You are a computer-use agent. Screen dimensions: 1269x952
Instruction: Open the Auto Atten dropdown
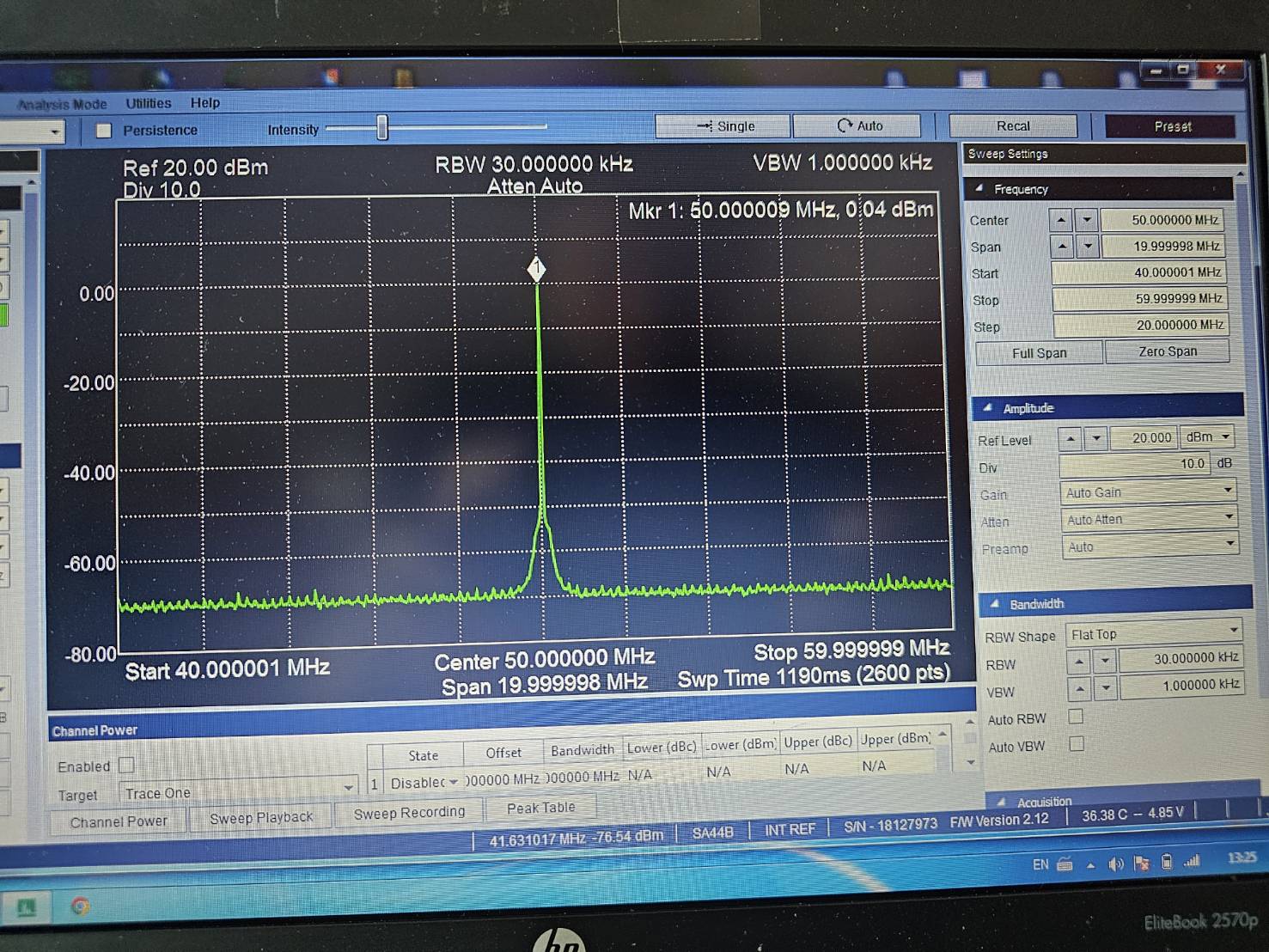1150,519
